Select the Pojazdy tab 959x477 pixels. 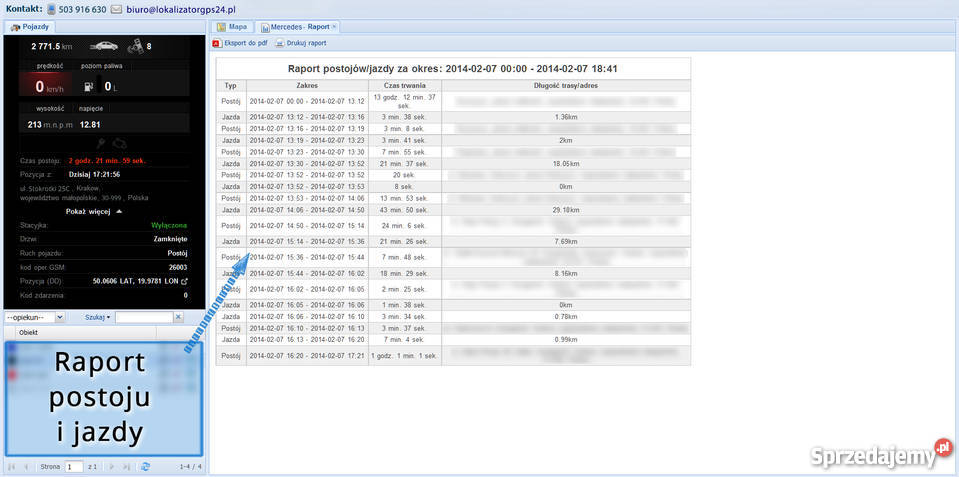click(x=29, y=27)
